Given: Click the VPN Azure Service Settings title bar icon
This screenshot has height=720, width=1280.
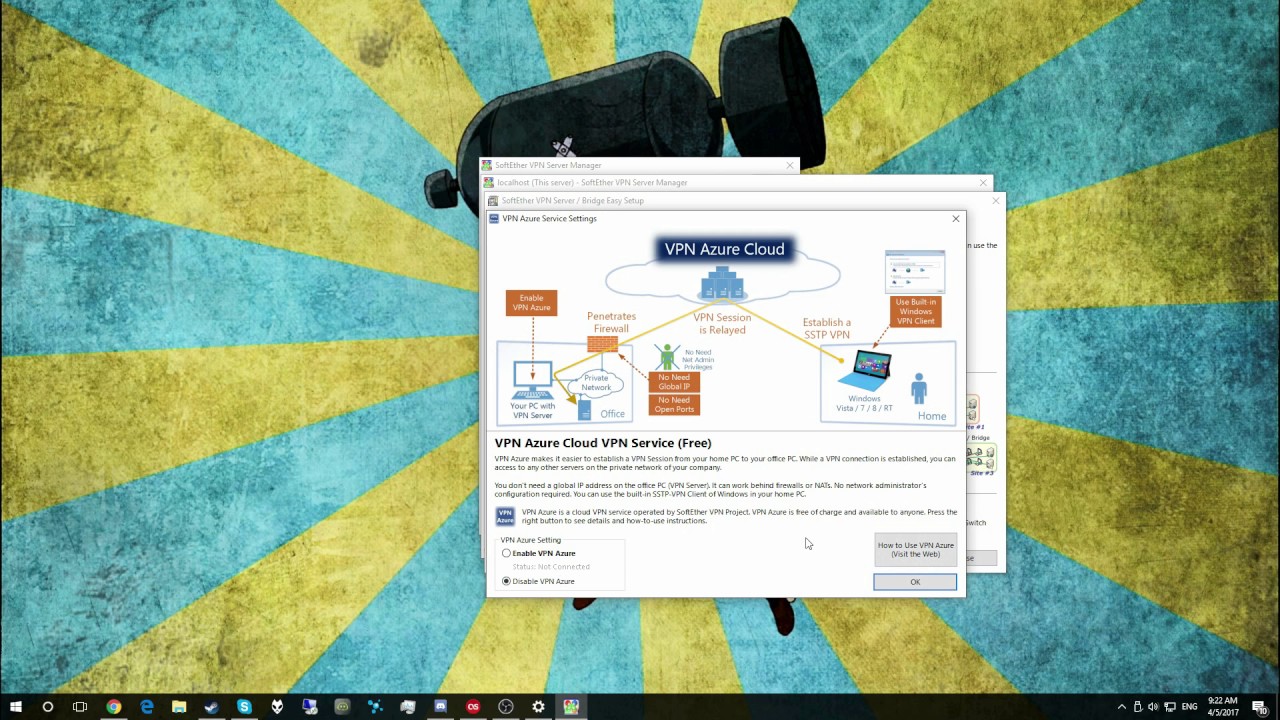Looking at the screenshot, I should [x=494, y=218].
